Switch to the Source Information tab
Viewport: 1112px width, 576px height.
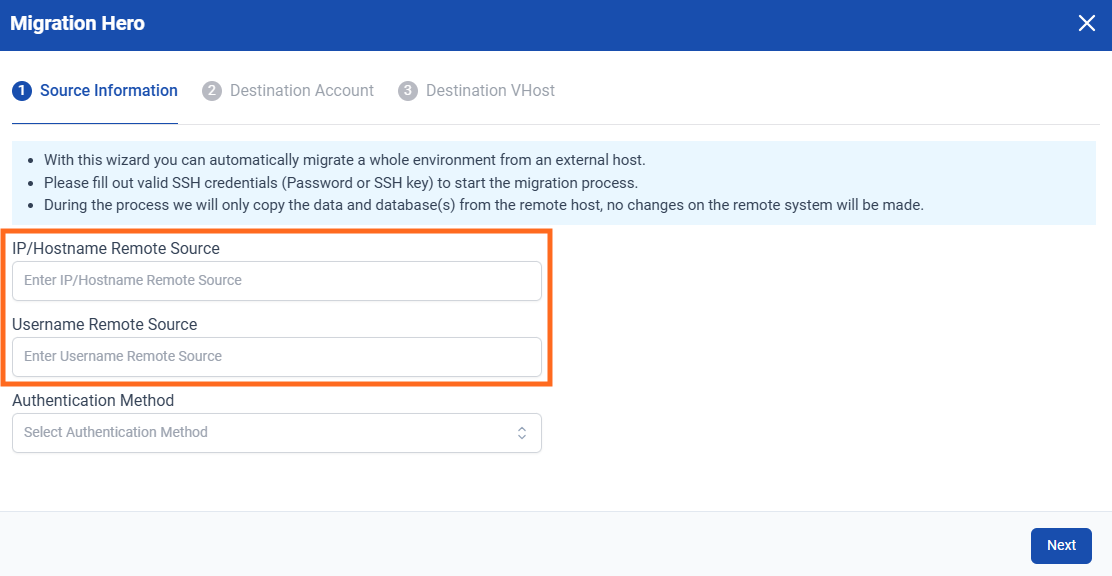pyautogui.click(x=108, y=91)
